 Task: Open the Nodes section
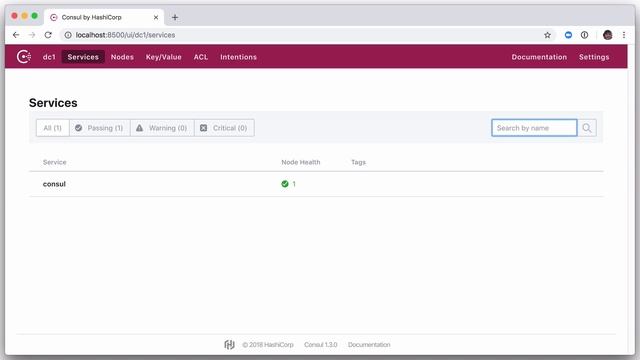[122, 57]
